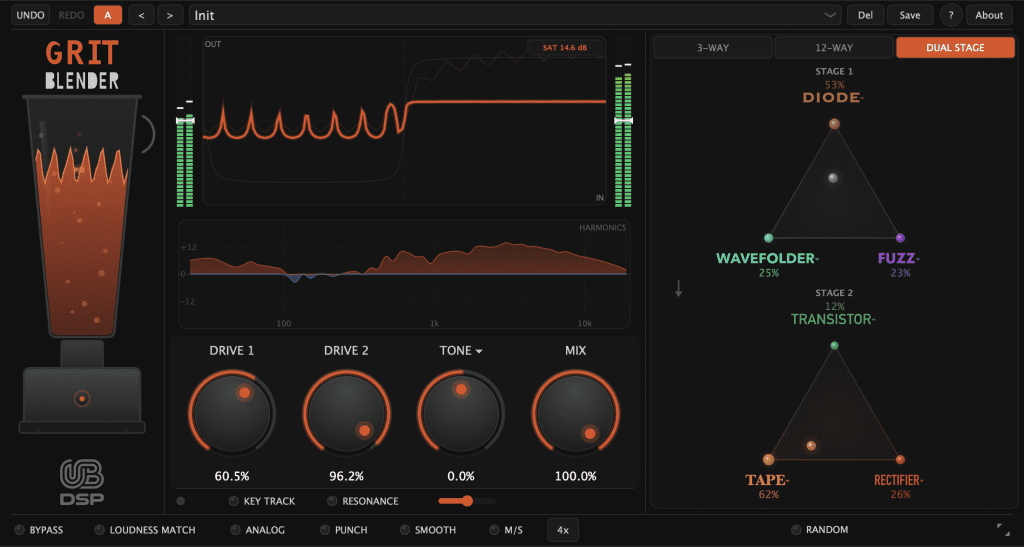The width and height of the screenshot is (1024, 547).
Task: Select the Transistor green node in Stage 2
Action: tap(834, 345)
